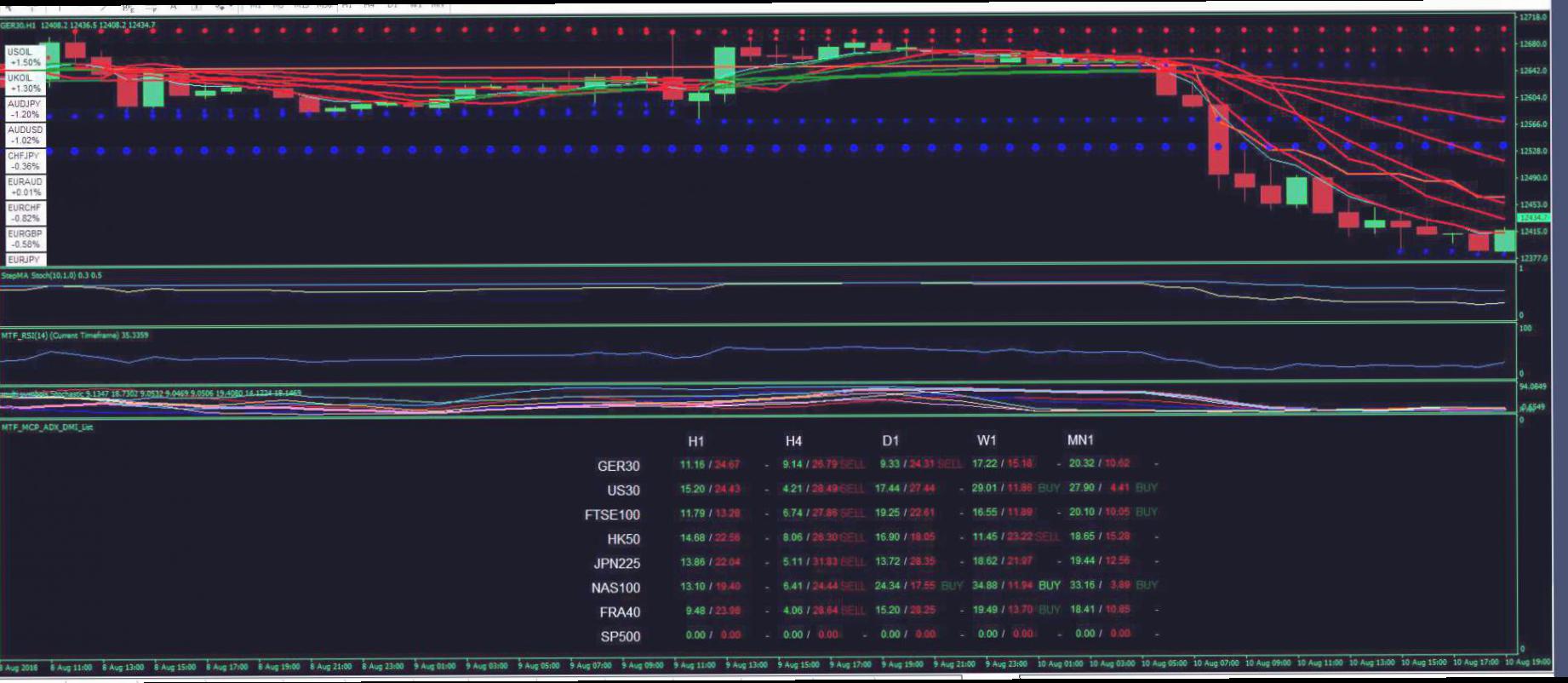Click the CHFJPY symbol button
The width and height of the screenshot is (1568, 683).
pyautogui.click(x=25, y=161)
